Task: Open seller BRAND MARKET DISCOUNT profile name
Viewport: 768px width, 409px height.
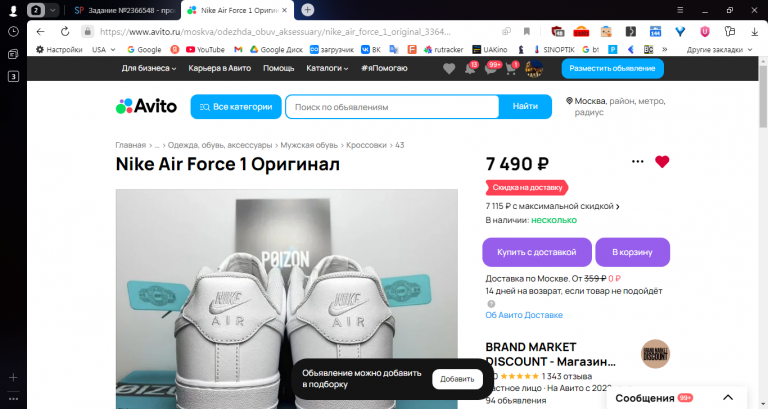Action: coord(551,354)
